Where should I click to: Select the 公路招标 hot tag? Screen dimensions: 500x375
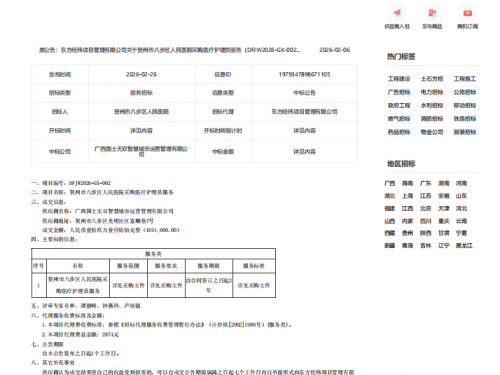click(465, 92)
